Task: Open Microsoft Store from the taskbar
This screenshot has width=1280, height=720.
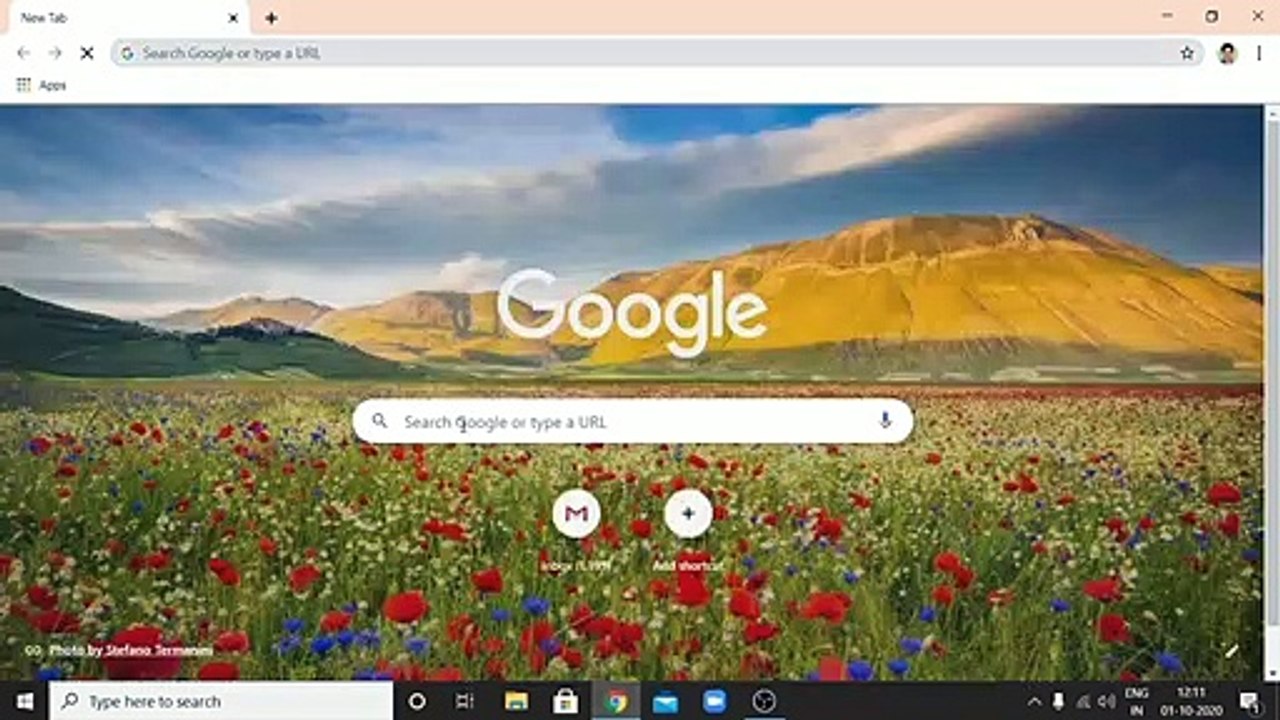Action: pyautogui.click(x=566, y=701)
